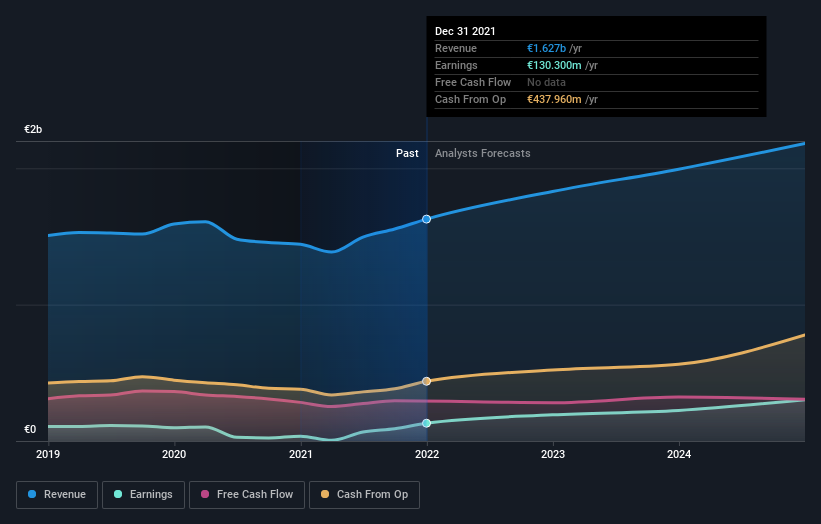Click the €1.627b revenue value in tooltip
The width and height of the screenshot is (821, 524).
coord(546,48)
